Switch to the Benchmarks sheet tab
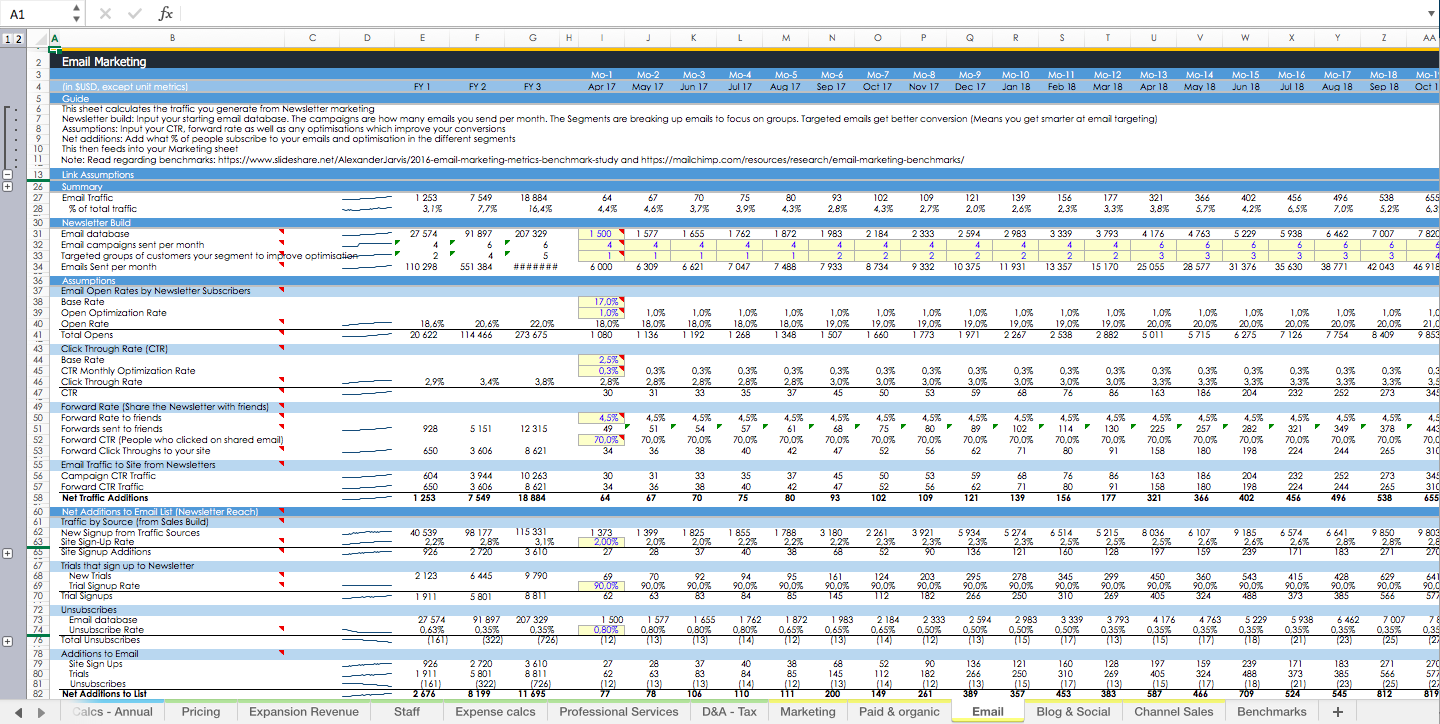 point(1271,712)
